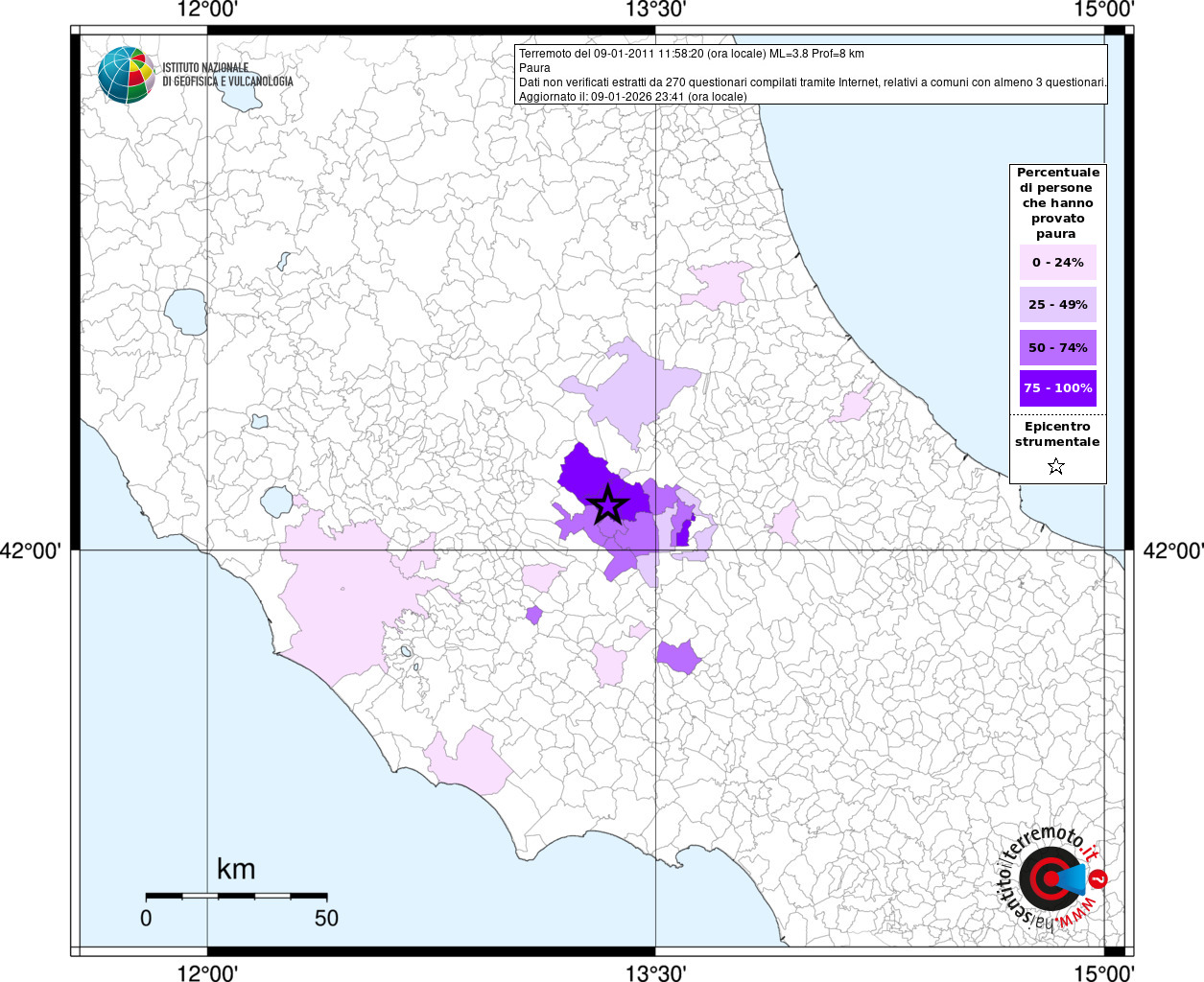This screenshot has width=1204, height=982.
Task: Click 'Istituto Nazionale di Geofisica e Vulcanologia' text
Action: 227,75
